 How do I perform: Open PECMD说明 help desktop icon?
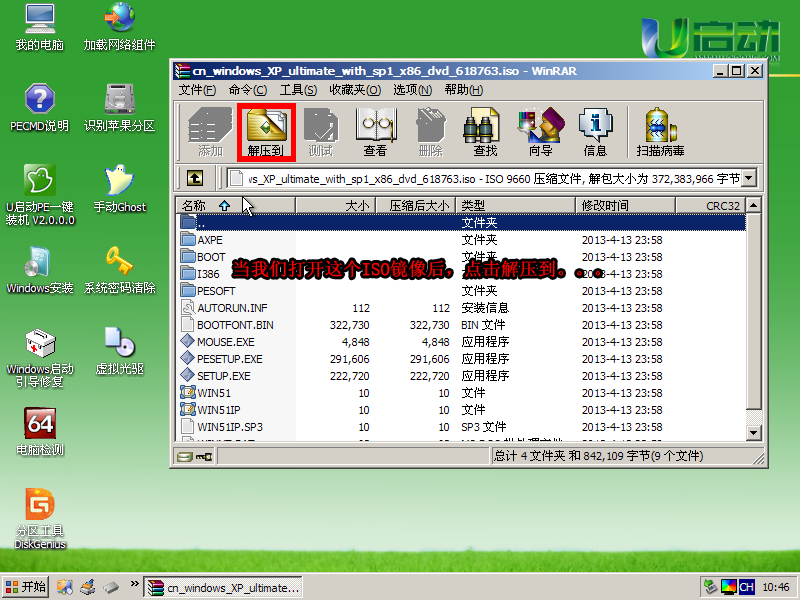tap(40, 108)
